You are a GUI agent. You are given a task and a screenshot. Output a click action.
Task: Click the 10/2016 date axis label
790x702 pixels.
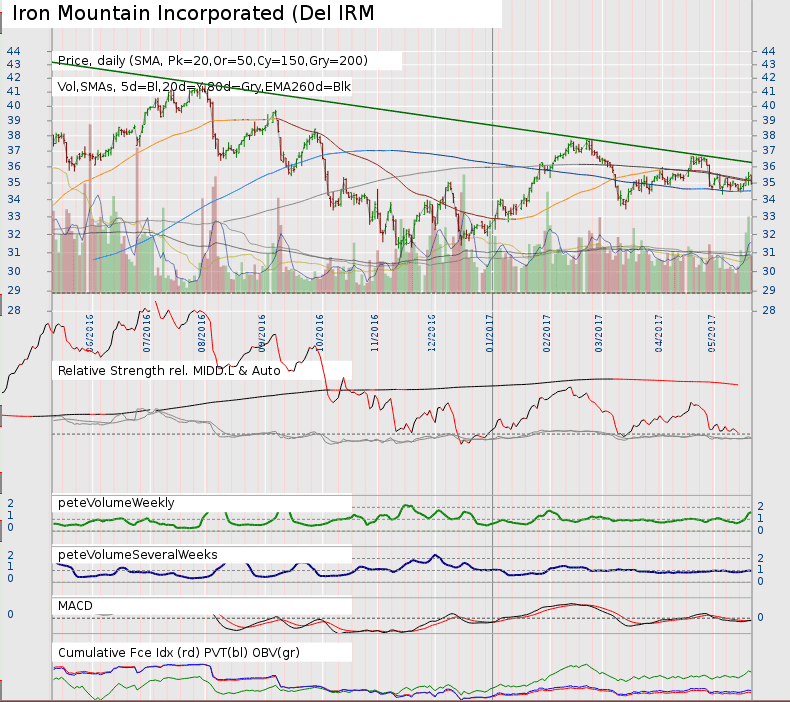point(321,331)
